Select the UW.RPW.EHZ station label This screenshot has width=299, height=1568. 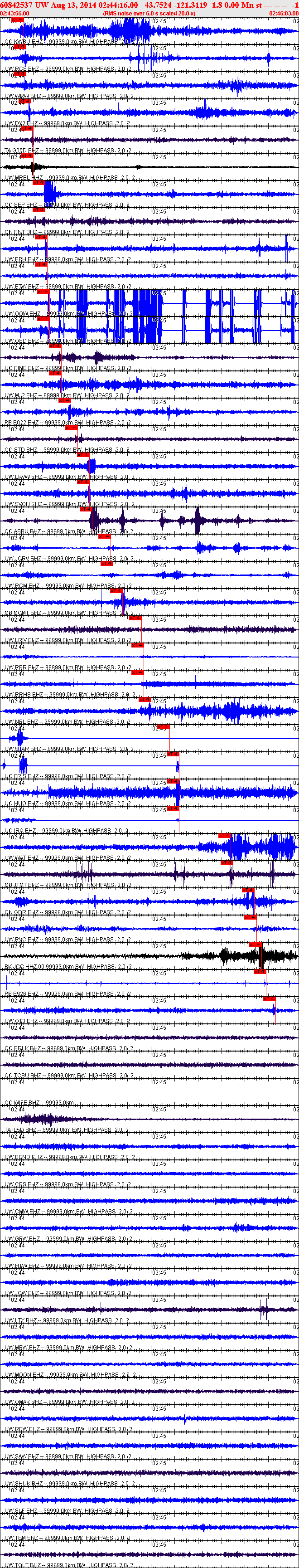click(69, 1429)
